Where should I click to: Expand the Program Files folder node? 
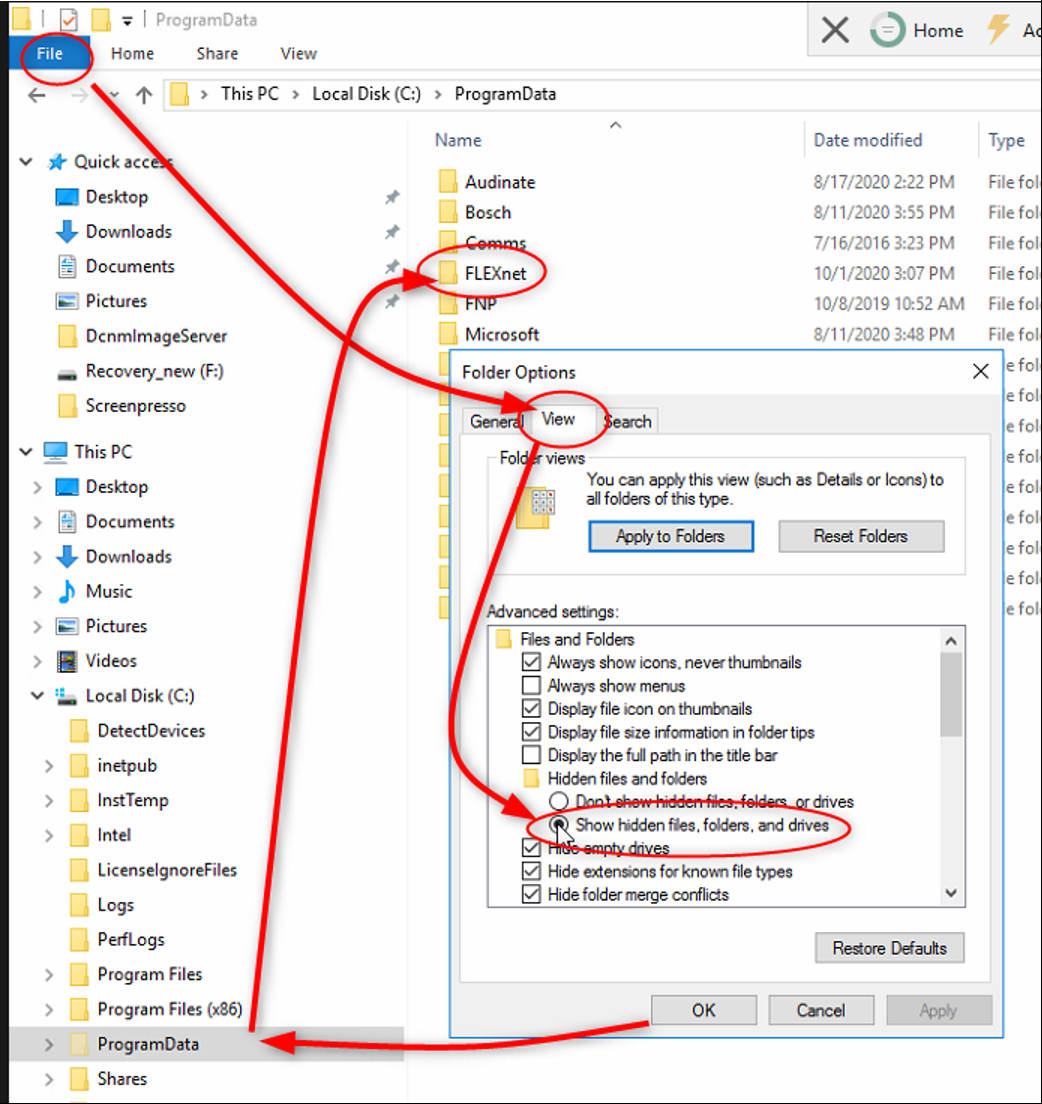click(49, 974)
